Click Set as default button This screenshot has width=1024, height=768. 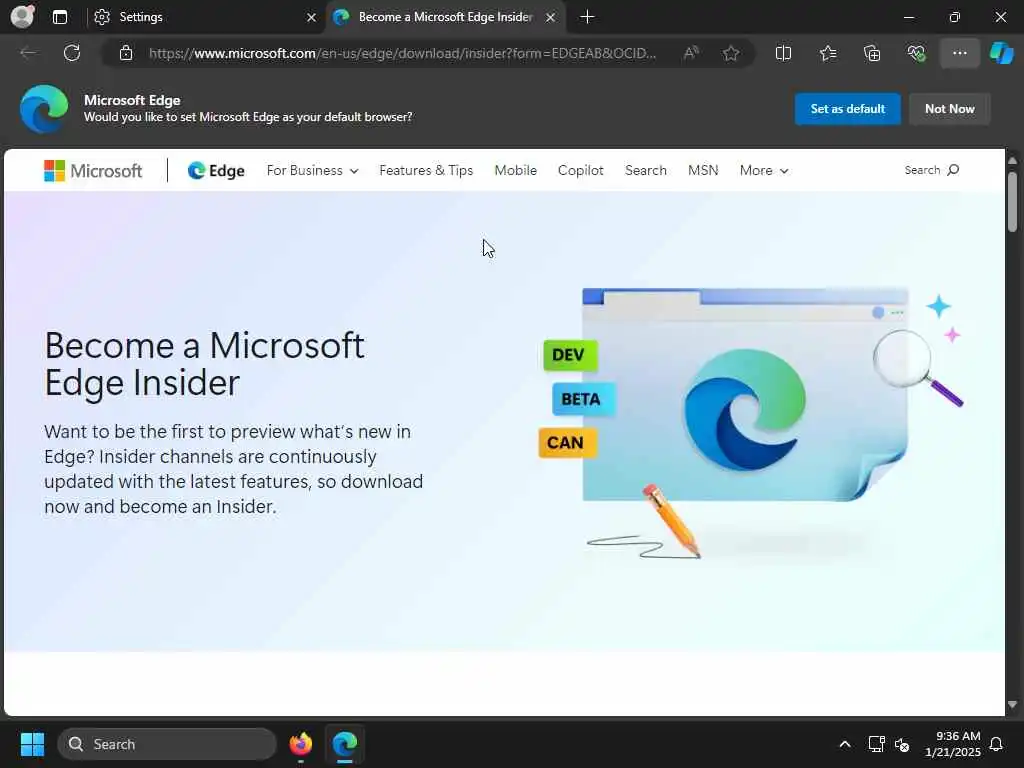coord(848,108)
